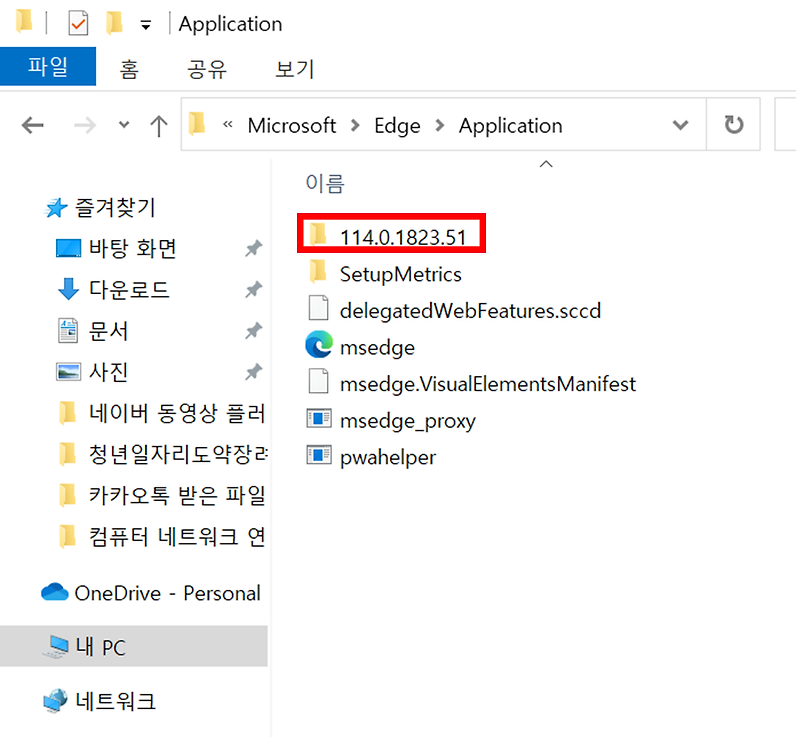Screen dimensions: 796x737
Task: Click the title bar folder system icon
Action: click(24, 22)
